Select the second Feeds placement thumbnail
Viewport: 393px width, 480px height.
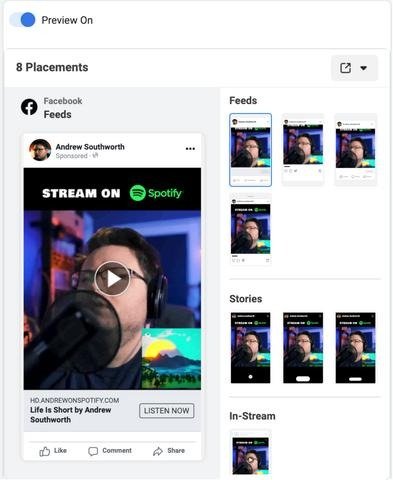point(303,149)
